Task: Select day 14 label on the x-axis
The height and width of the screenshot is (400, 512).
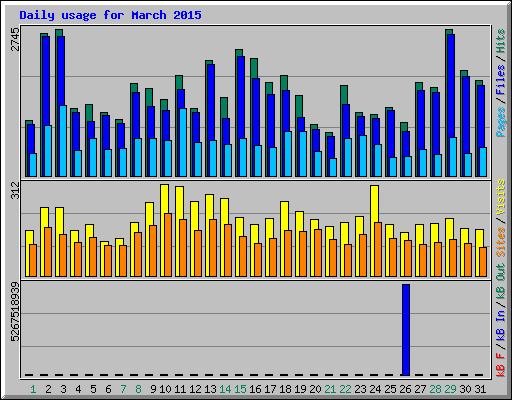Action: [225, 389]
